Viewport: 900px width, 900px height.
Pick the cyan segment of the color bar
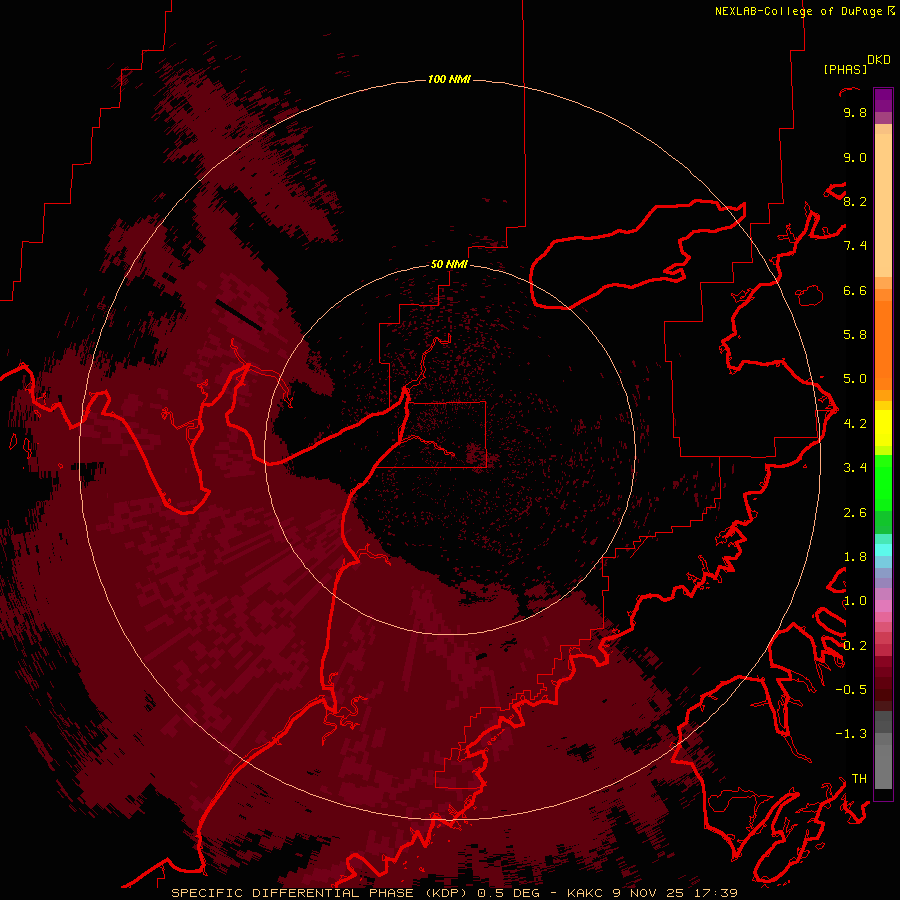coord(883,550)
